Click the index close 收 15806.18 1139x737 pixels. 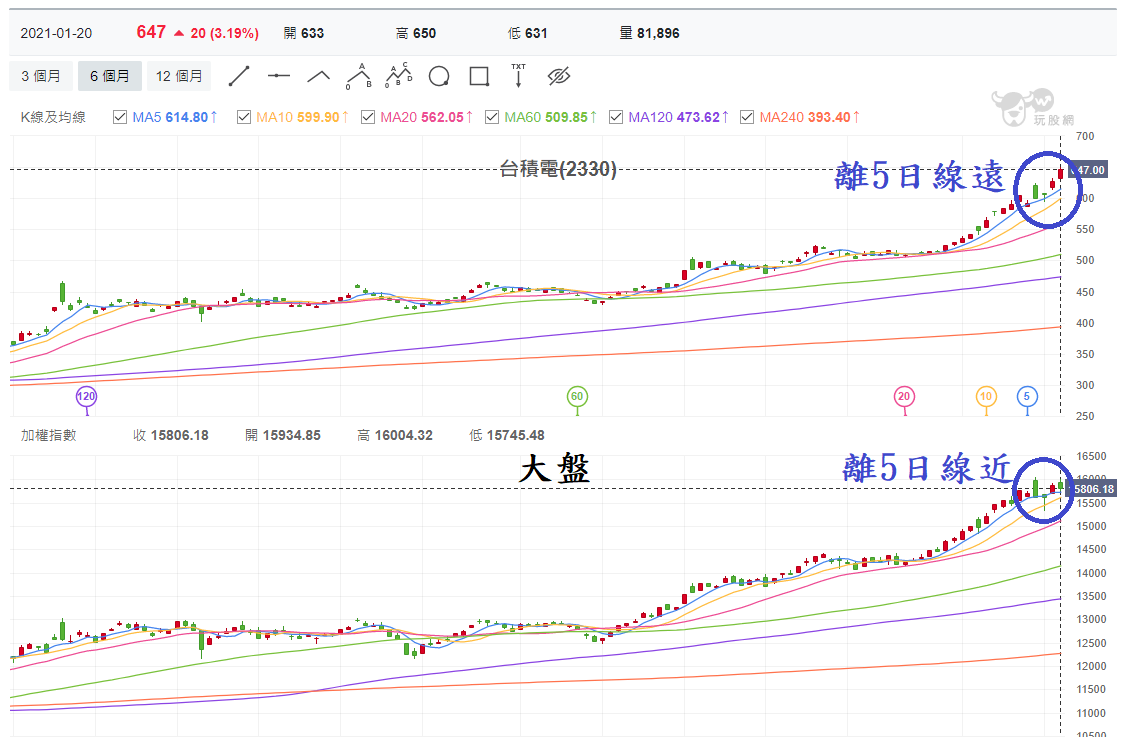point(171,435)
